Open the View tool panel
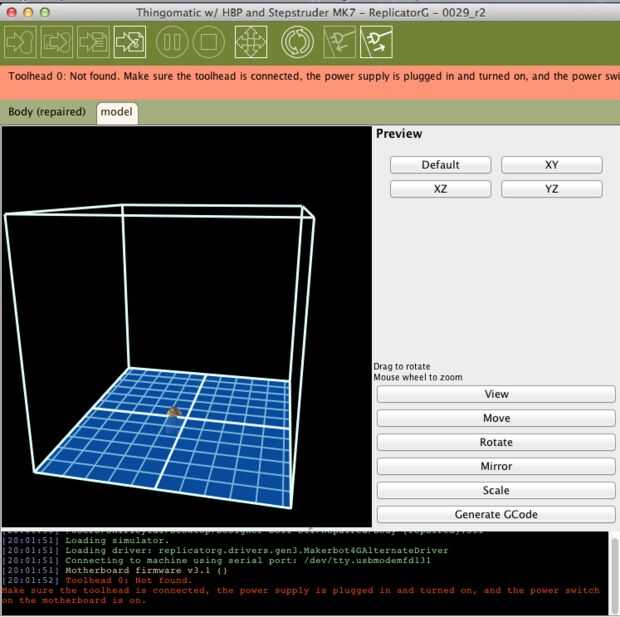The width and height of the screenshot is (620, 617). 496,394
